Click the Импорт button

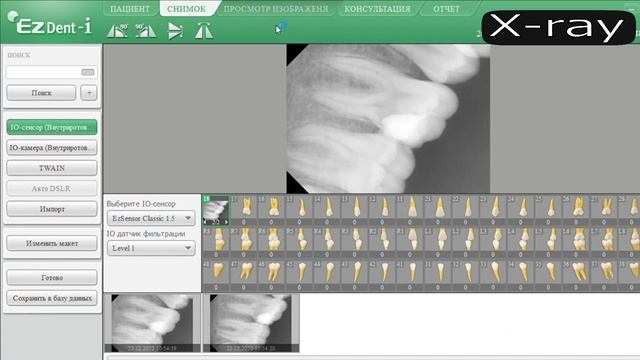(x=52, y=209)
